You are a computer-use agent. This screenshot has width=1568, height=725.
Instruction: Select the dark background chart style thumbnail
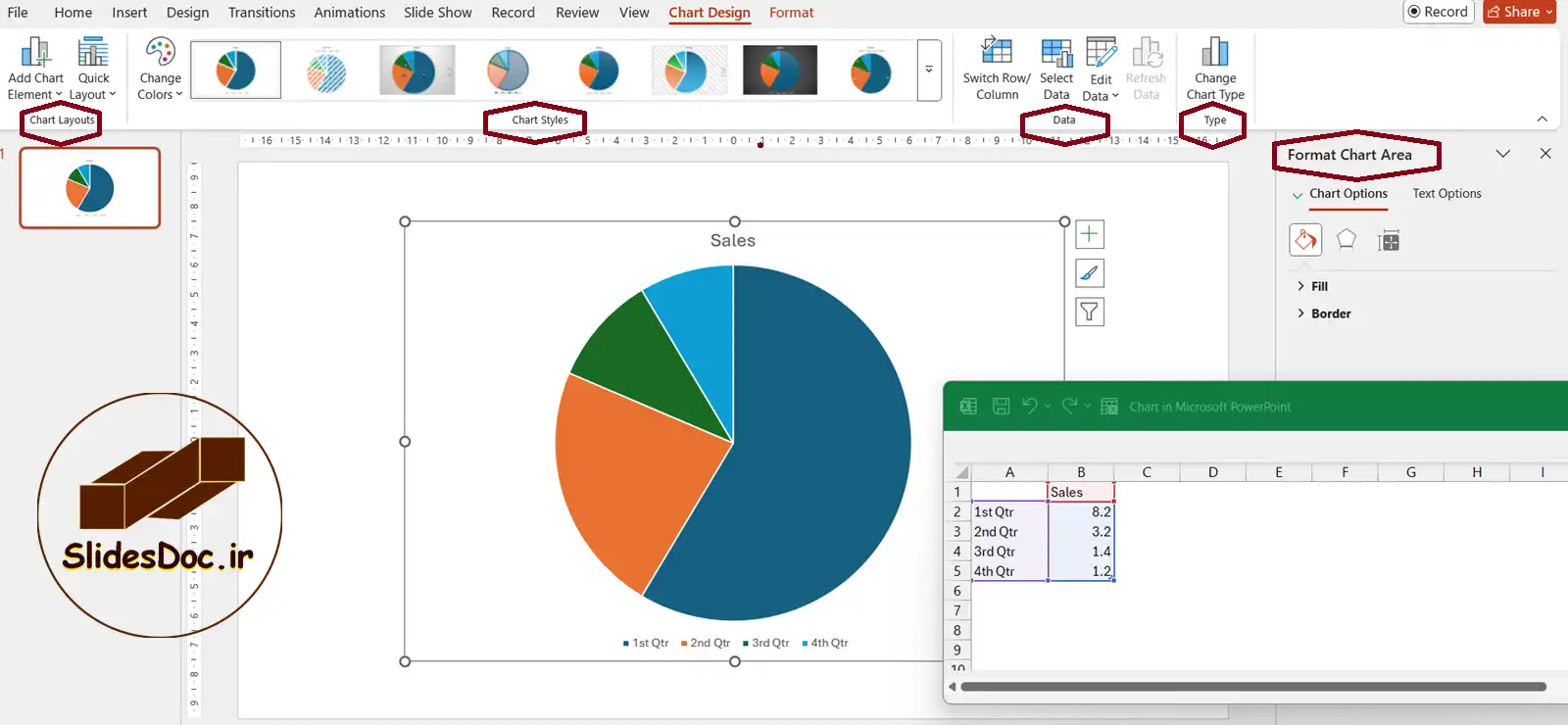point(780,70)
